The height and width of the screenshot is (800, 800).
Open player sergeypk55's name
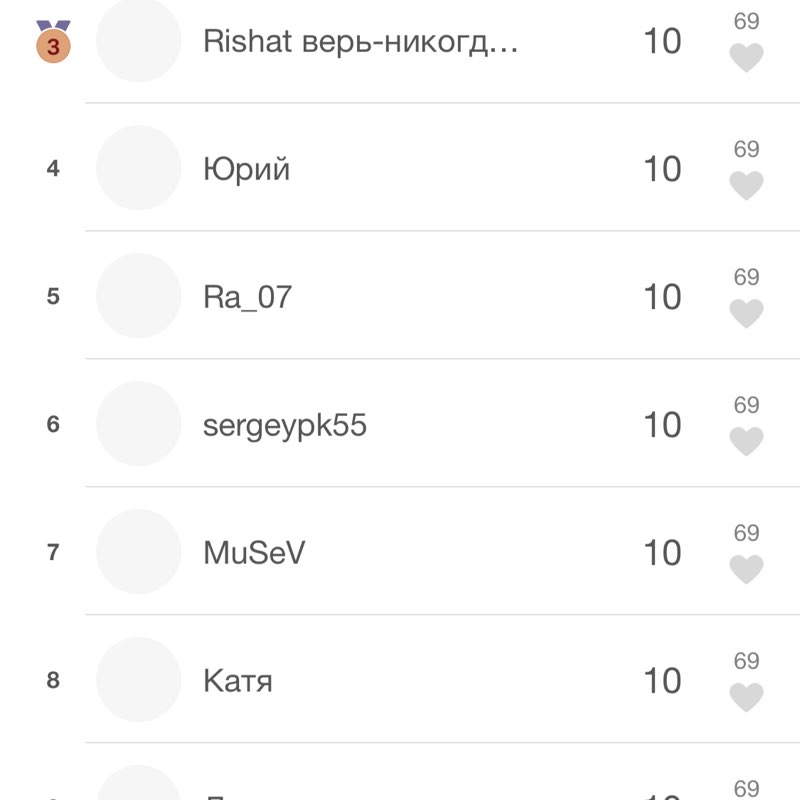click(285, 426)
